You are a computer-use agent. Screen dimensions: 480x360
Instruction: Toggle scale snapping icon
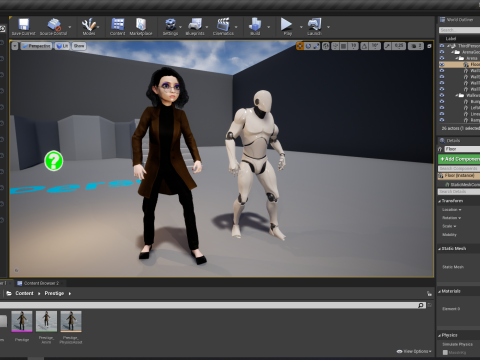(x=387, y=46)
